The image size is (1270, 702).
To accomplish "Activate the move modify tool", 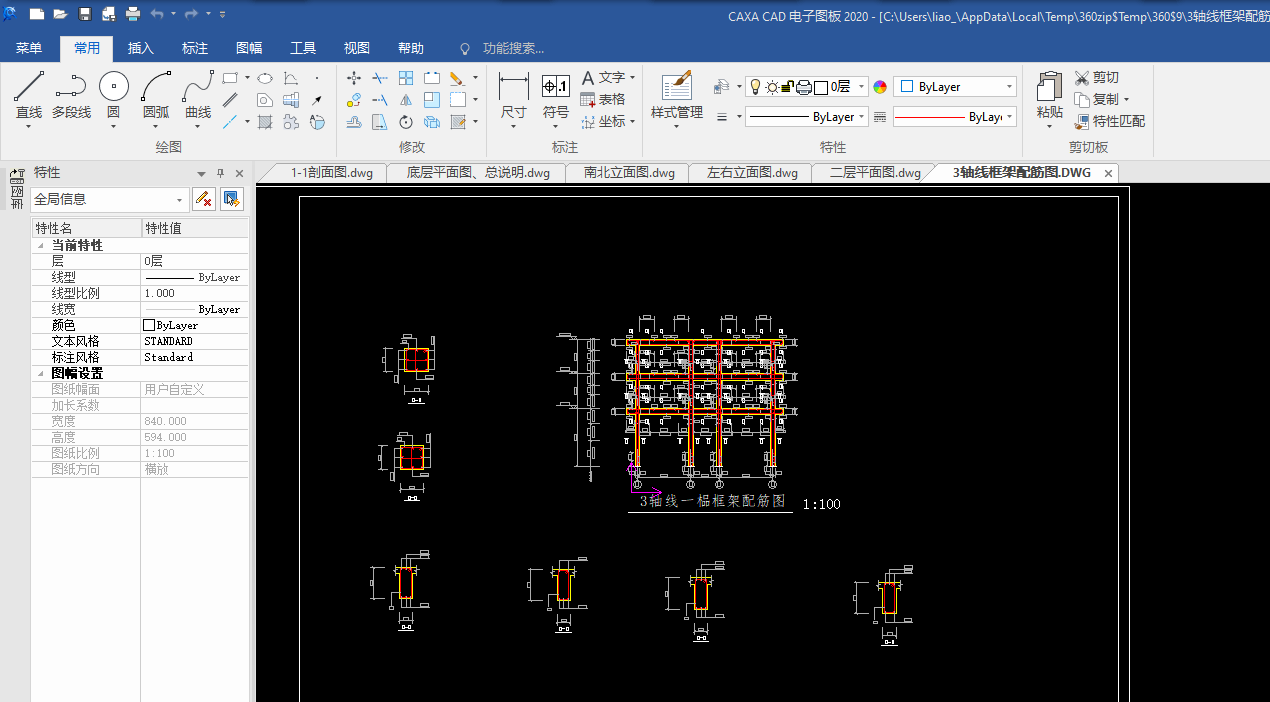I will coord(354,77).
